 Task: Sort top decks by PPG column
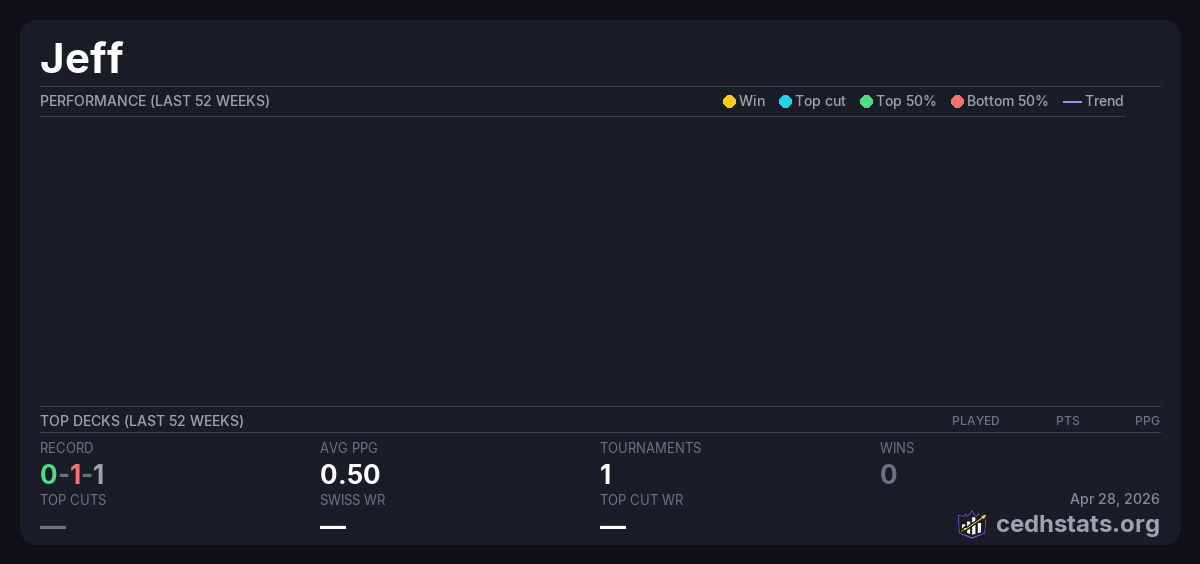pos(1147,421)
